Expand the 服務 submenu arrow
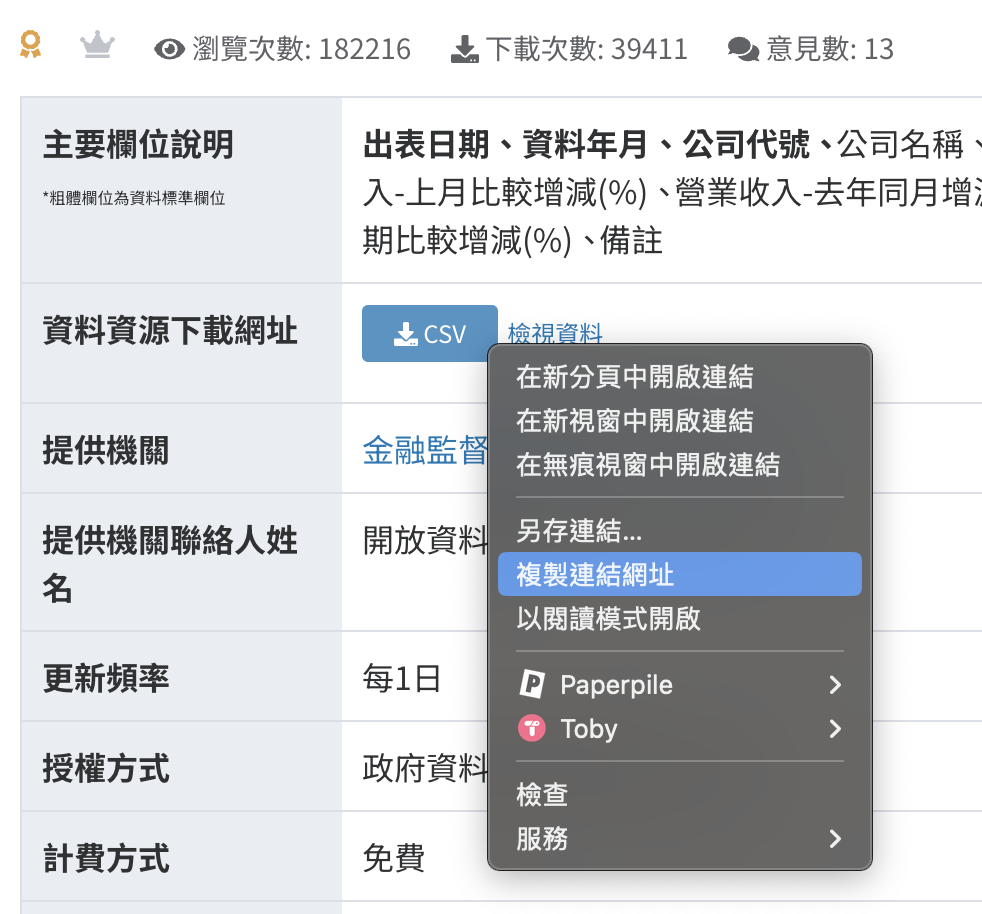982x914 pixels. (835, 838)
